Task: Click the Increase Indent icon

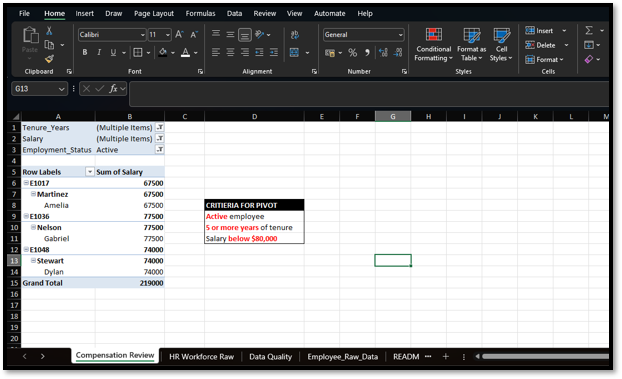Action: click(274, 52)
